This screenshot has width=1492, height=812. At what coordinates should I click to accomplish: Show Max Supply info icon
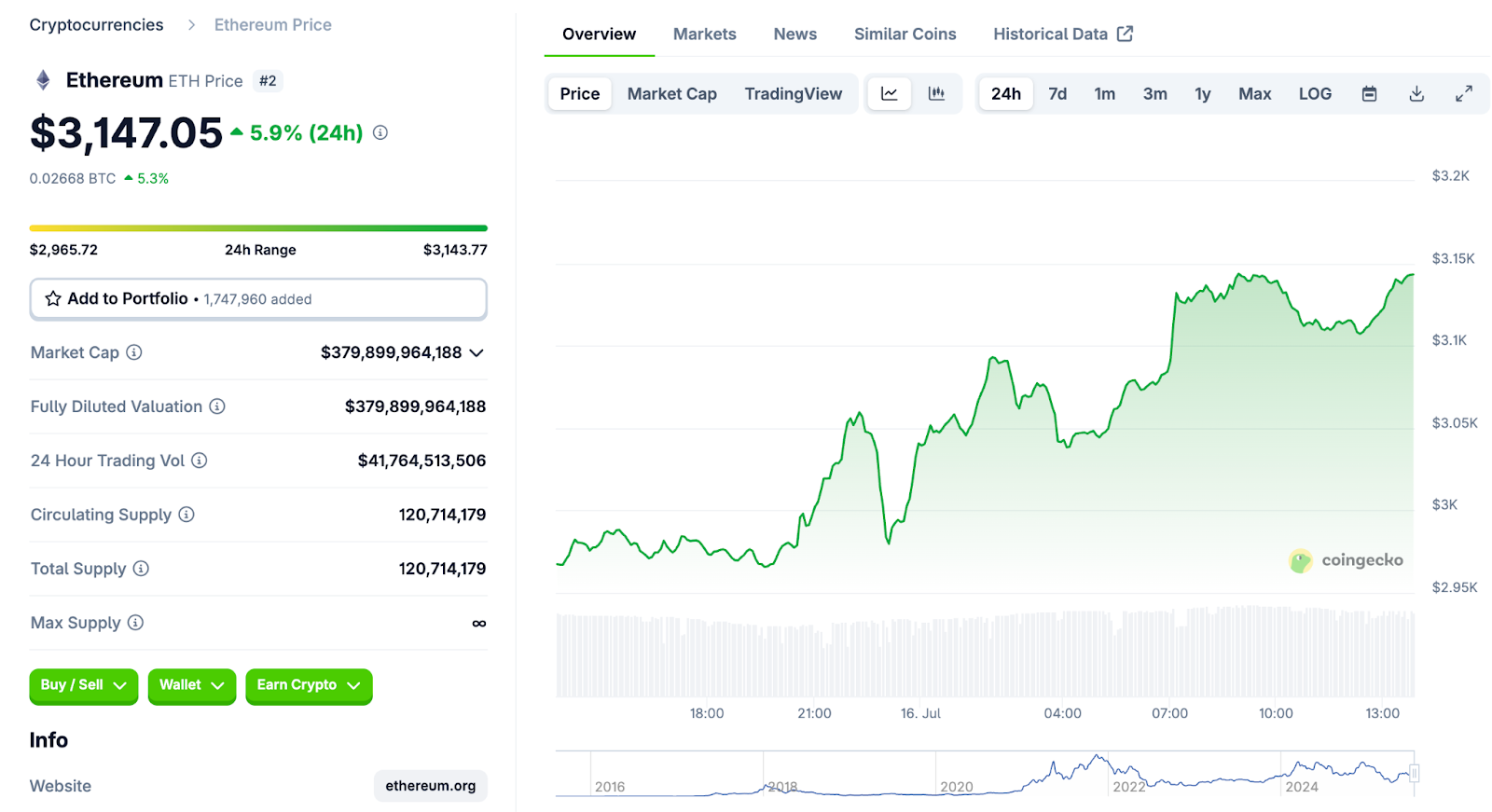point(135,623)
